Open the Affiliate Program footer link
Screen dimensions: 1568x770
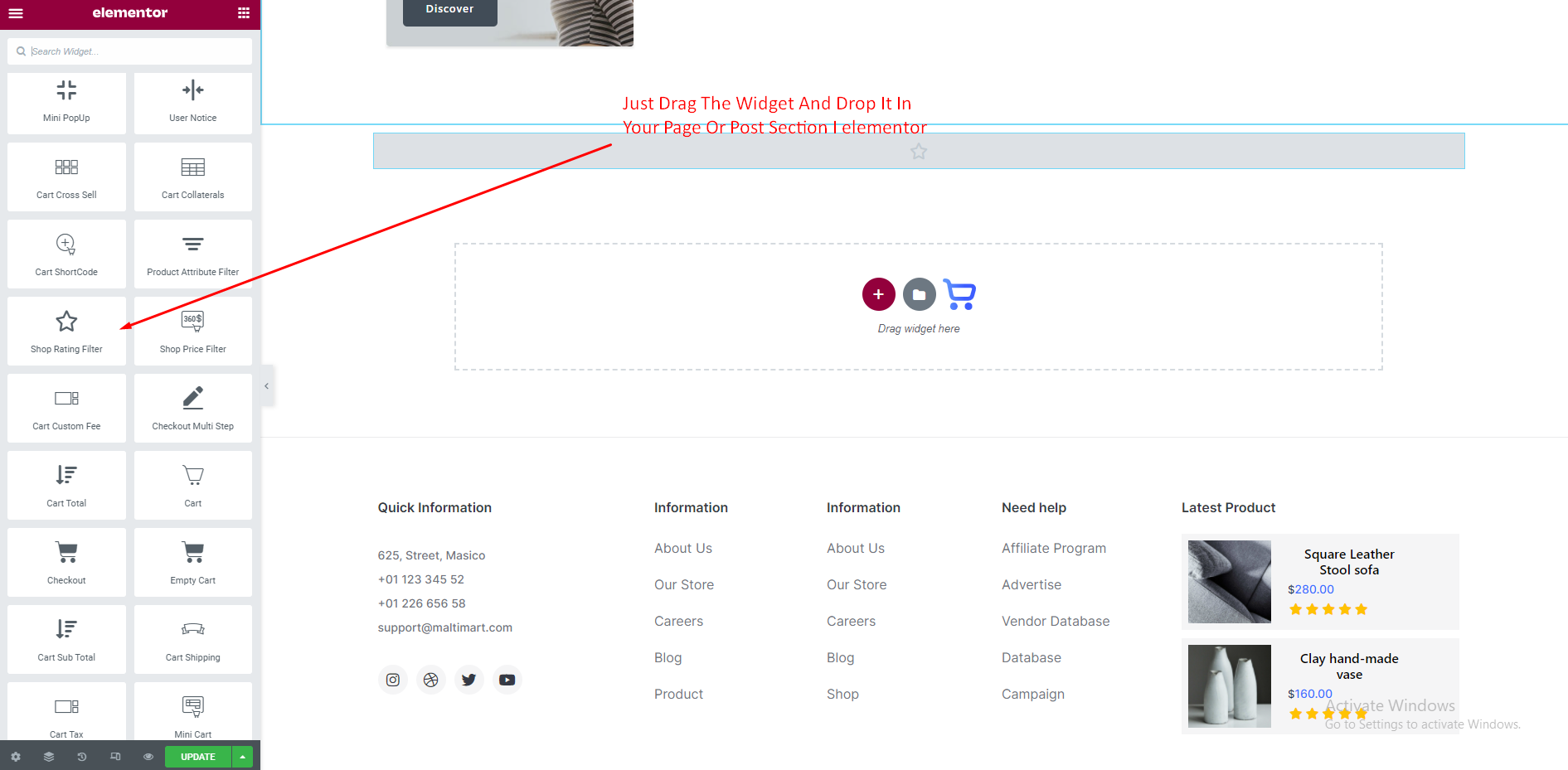point(1053,548)
